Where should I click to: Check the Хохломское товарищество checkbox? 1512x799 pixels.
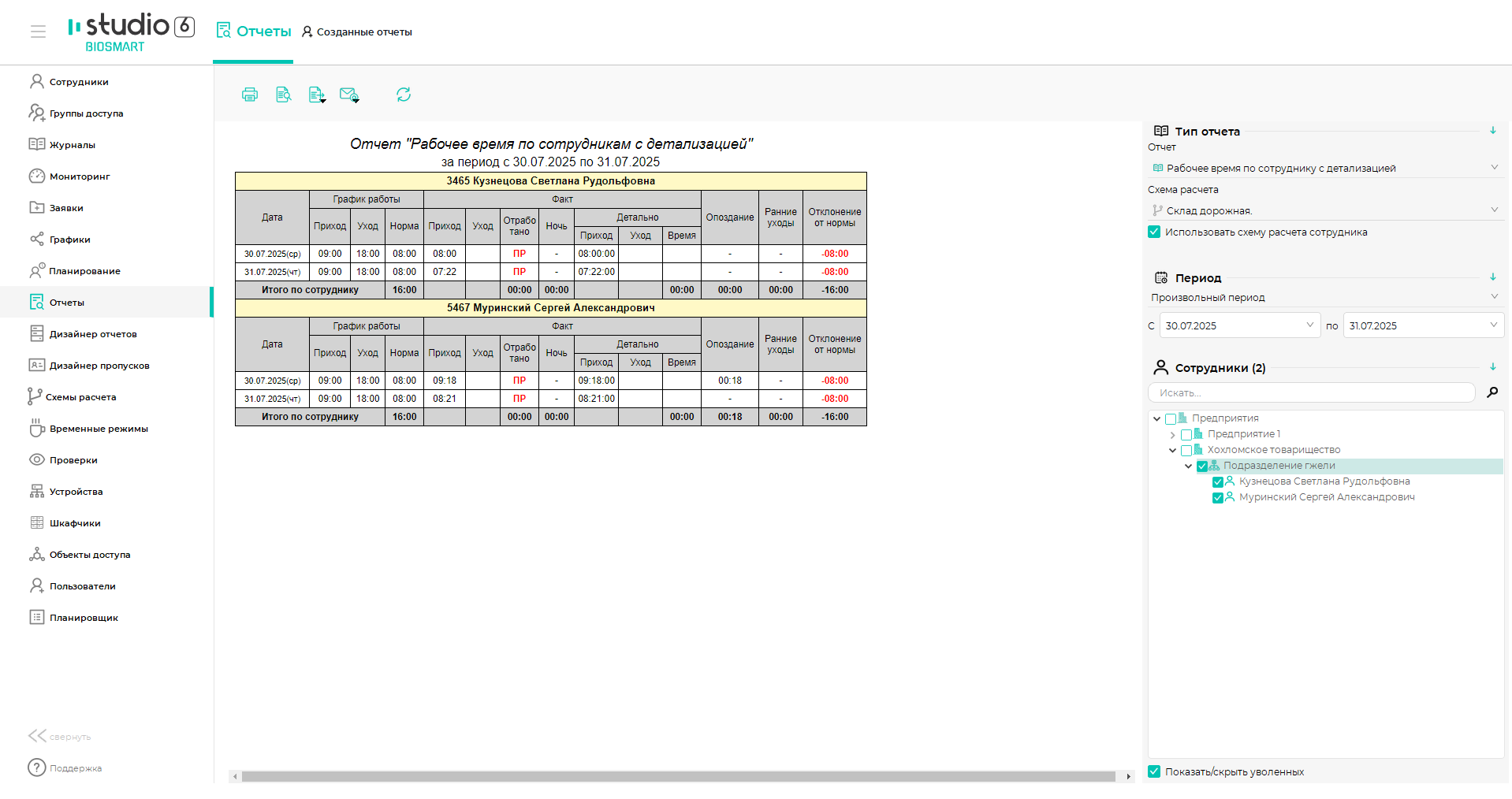(x=1186, y=451)
